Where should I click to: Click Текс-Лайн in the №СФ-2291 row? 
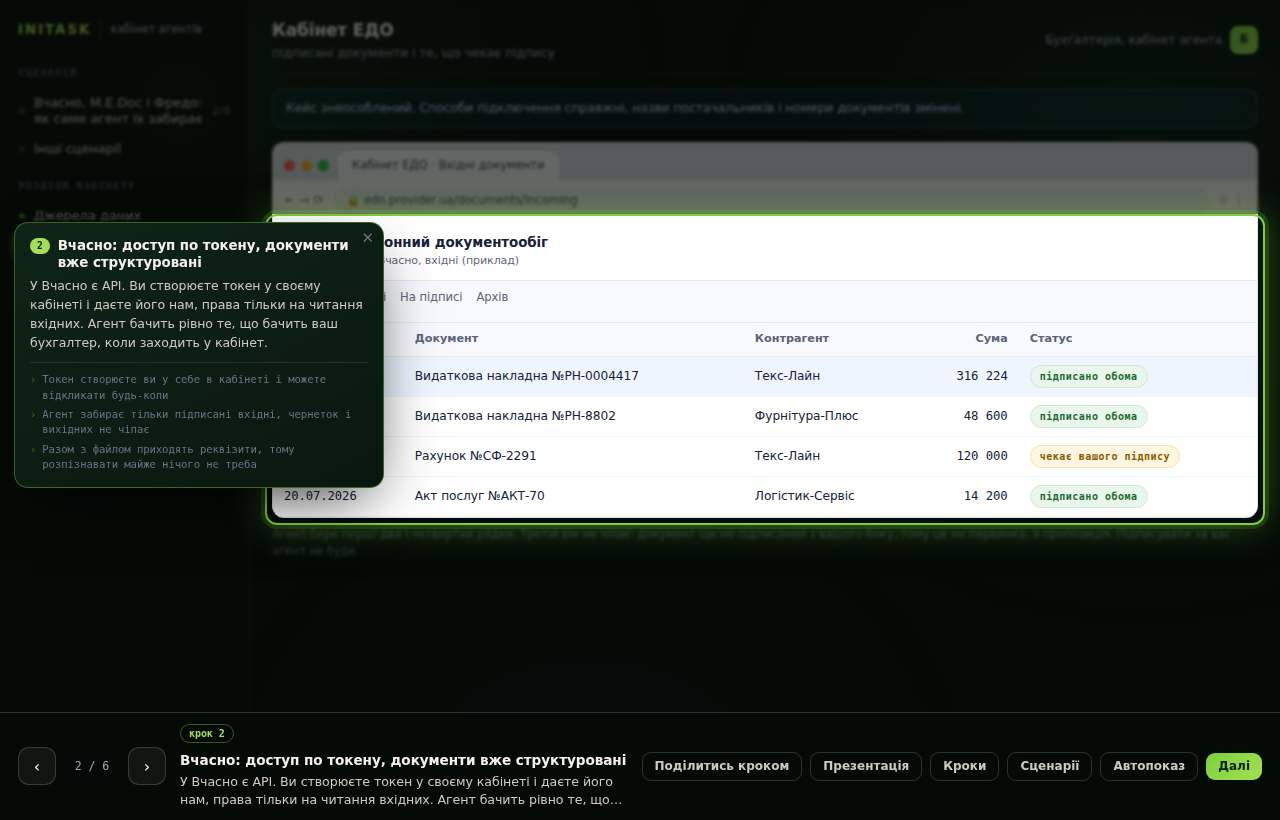787,456
